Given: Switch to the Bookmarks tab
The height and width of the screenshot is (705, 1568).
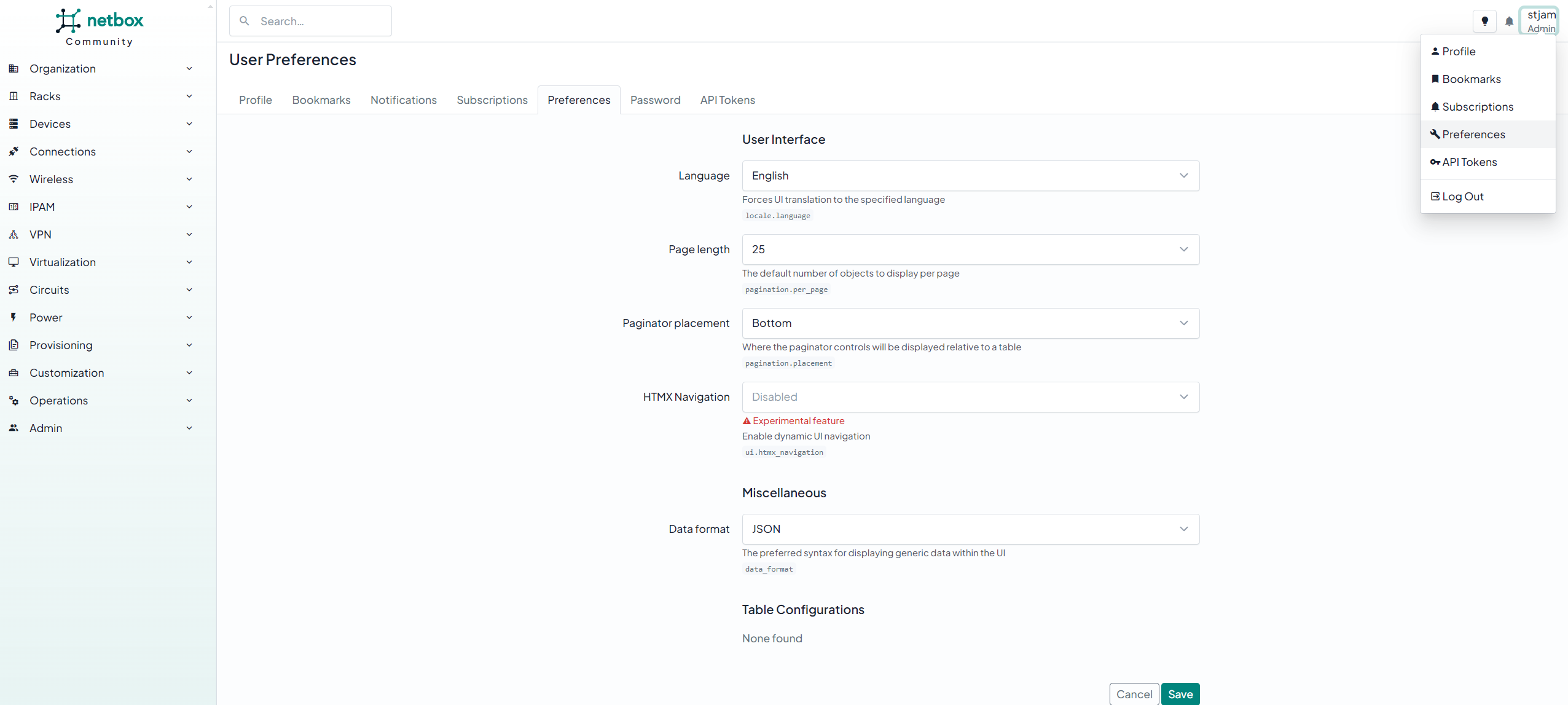Looking at the screenshot, I should [321, 100].
